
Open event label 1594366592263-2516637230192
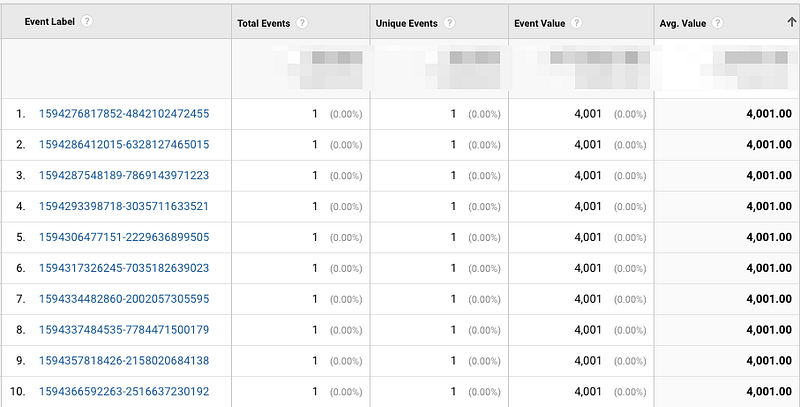point(124,392)
